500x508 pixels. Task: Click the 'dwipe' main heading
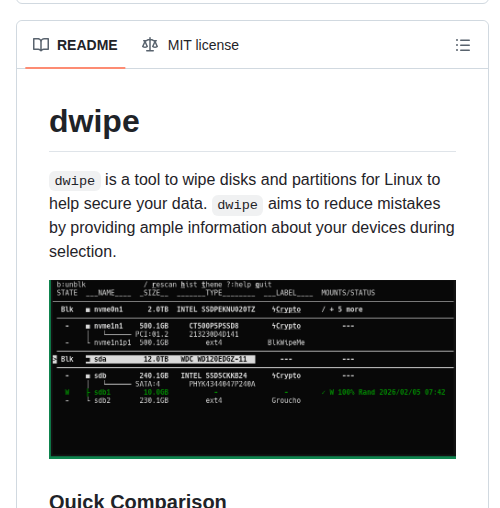(x=94, y=122)
